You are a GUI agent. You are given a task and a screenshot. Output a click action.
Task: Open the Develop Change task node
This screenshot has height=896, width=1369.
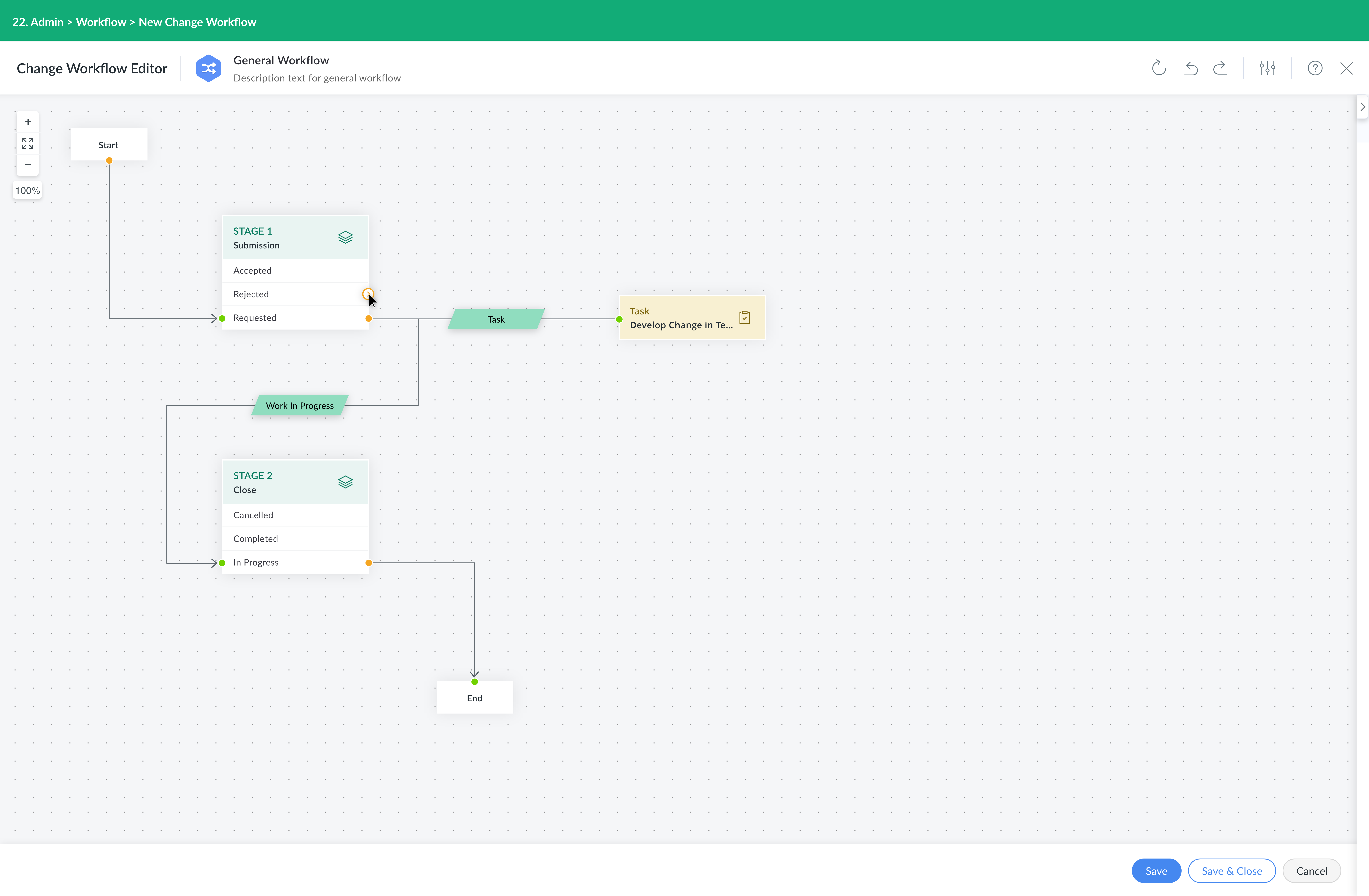tap(693, 317)
